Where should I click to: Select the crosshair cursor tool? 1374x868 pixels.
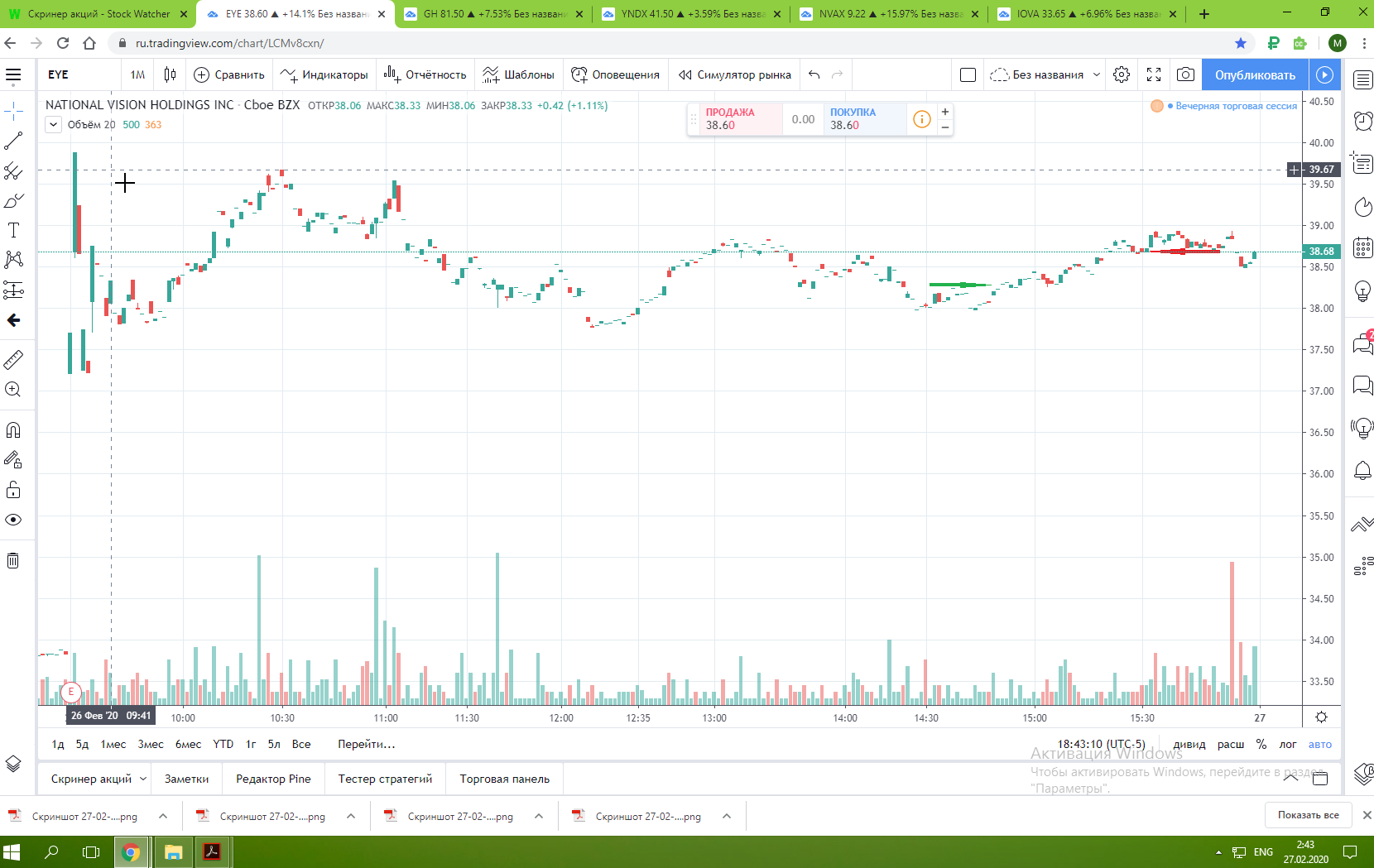13,111
